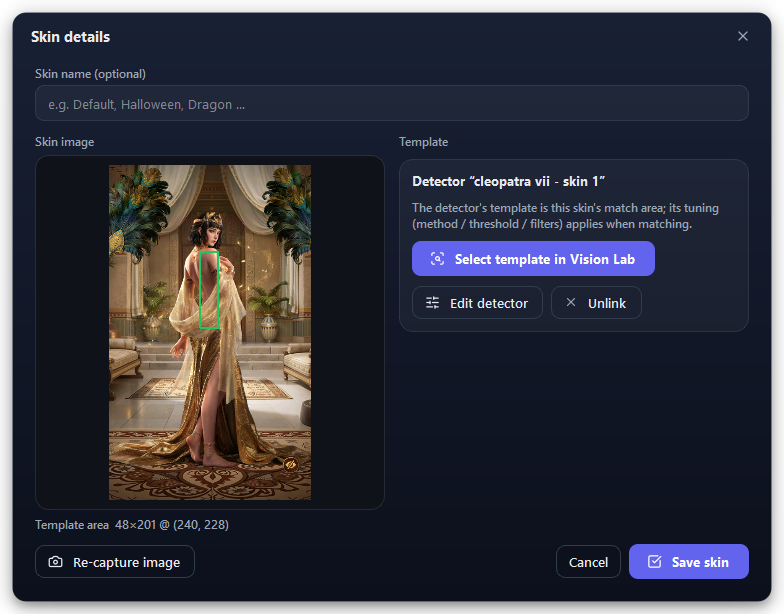Cancel the skin details dialog
The height and width of the screenshot is (614, 784).
pyautogui.click(x=588, y=562)
